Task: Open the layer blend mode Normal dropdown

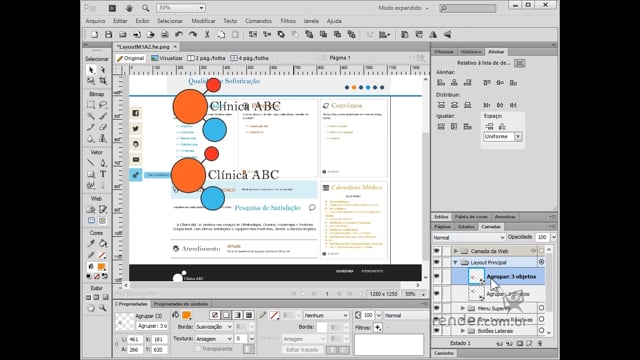Action: tap(469, 237)
